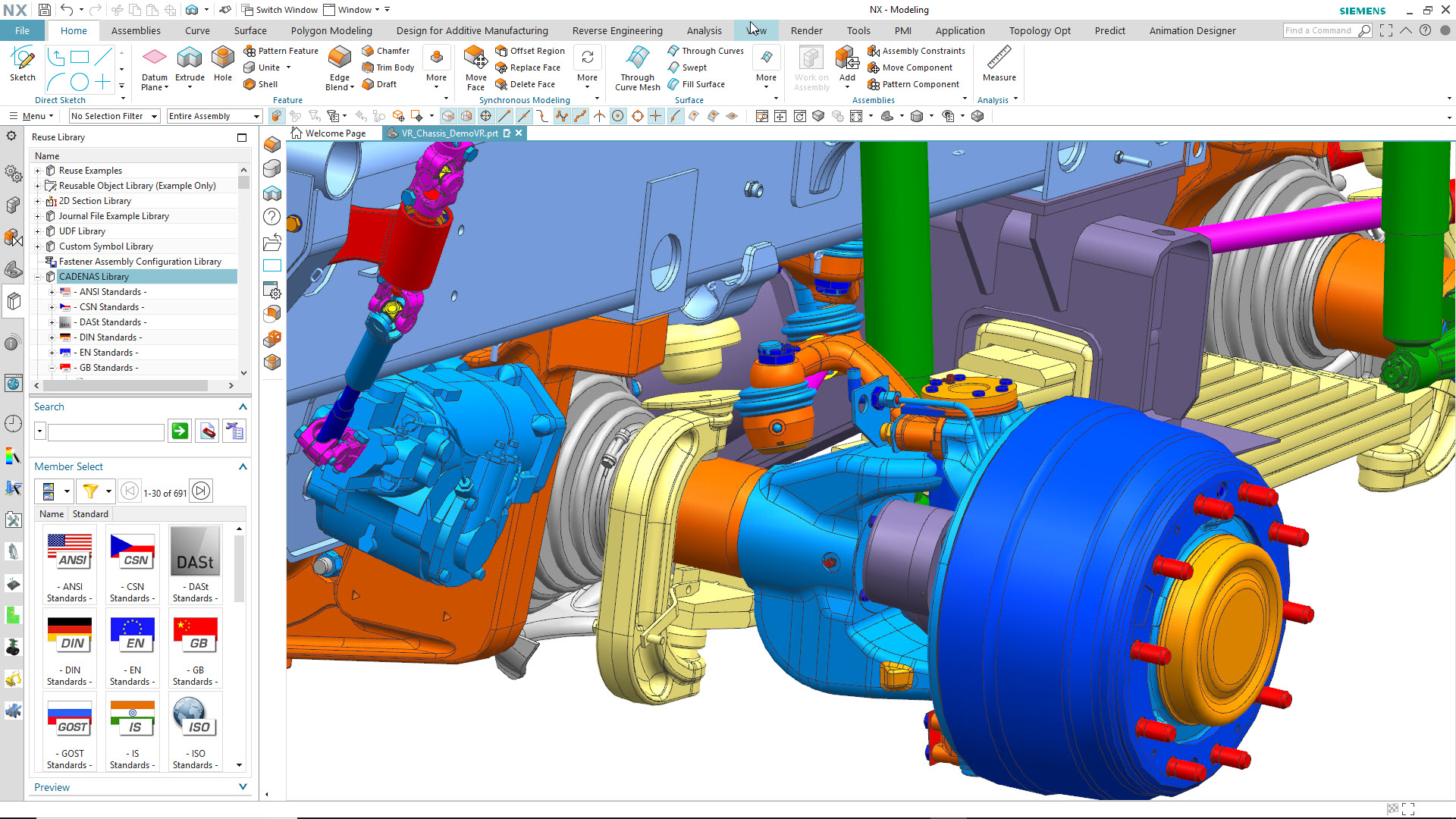This screenshot has height=819, width=1456.
Task: Activate the Measure tool
Action: click(x=999, y=64)
